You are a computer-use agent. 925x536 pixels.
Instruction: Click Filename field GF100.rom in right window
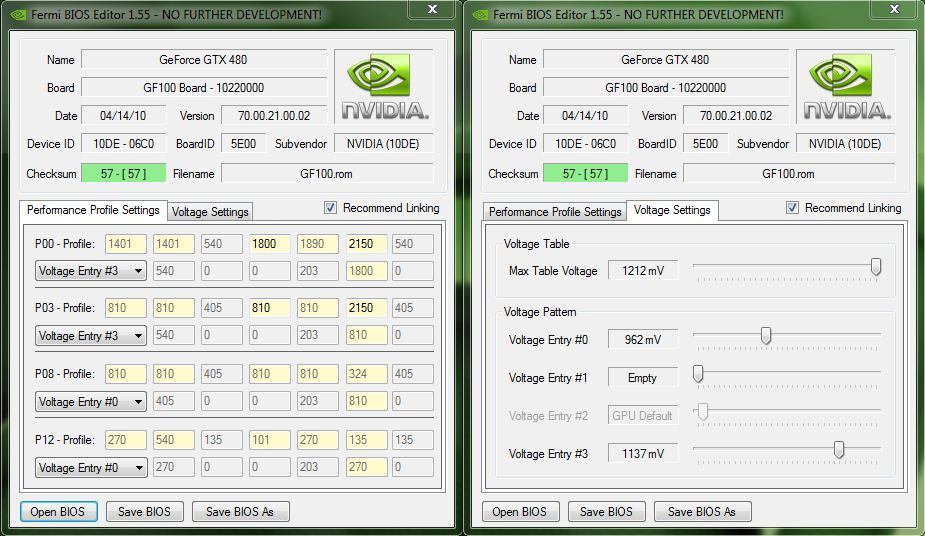[789, 173]
